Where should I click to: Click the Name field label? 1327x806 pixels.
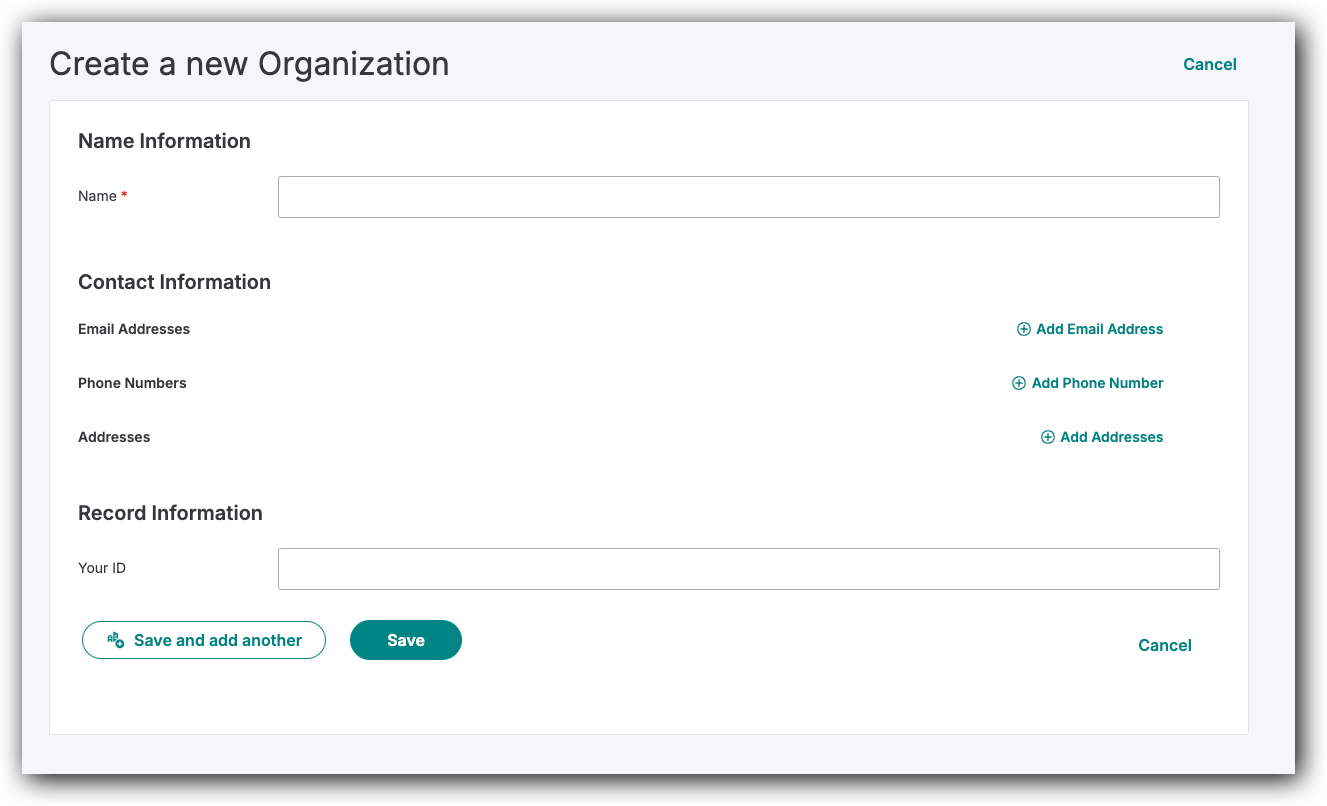[97, 196]
